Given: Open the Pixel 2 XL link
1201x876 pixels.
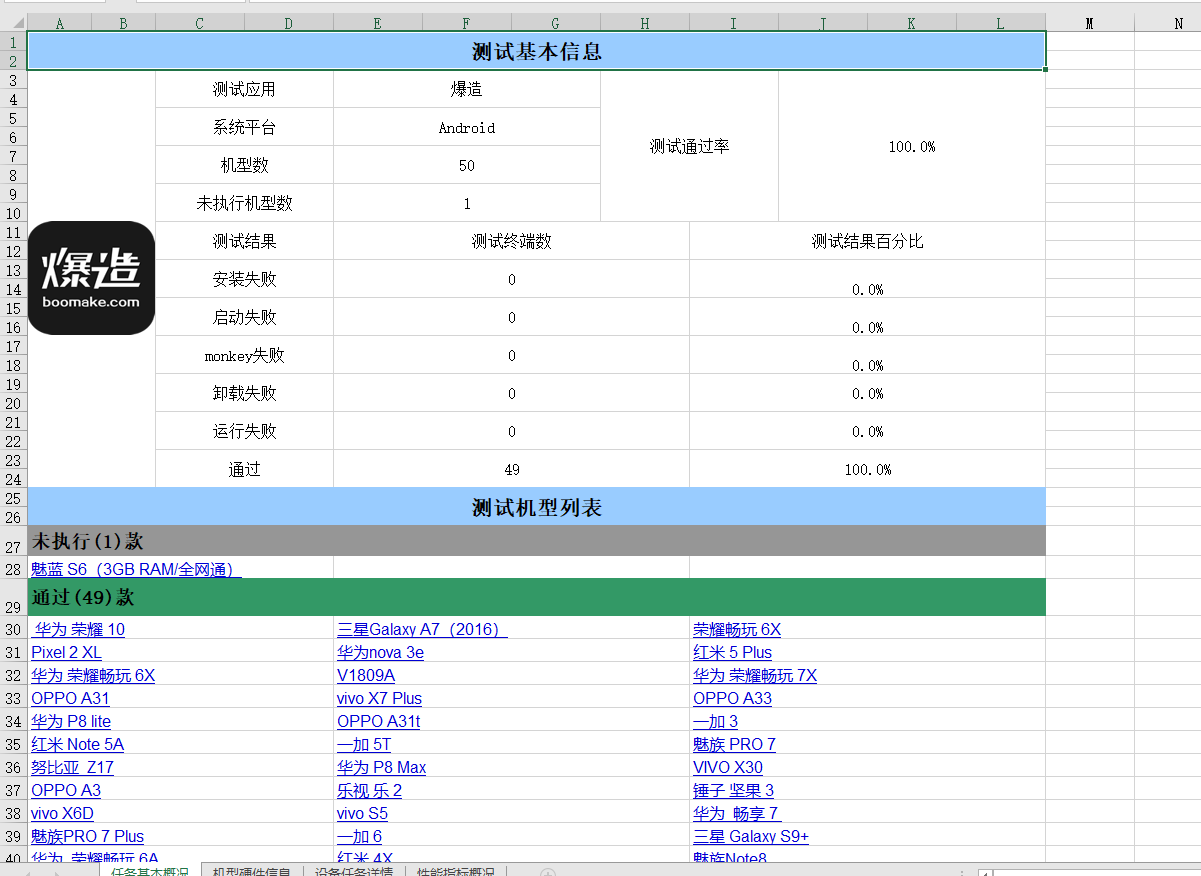Looking at the screenshot, I should click(66, 652).
